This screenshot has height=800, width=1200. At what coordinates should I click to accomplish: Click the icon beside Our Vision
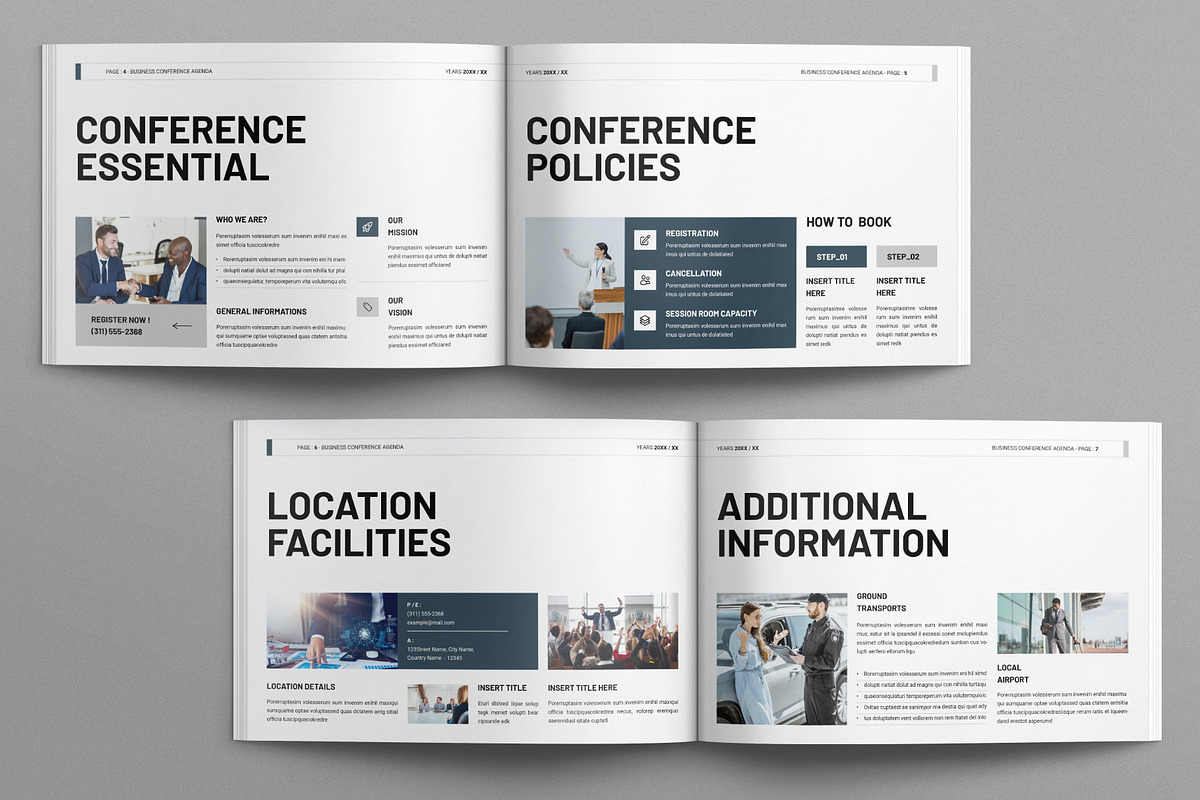[x=367, y=306]
